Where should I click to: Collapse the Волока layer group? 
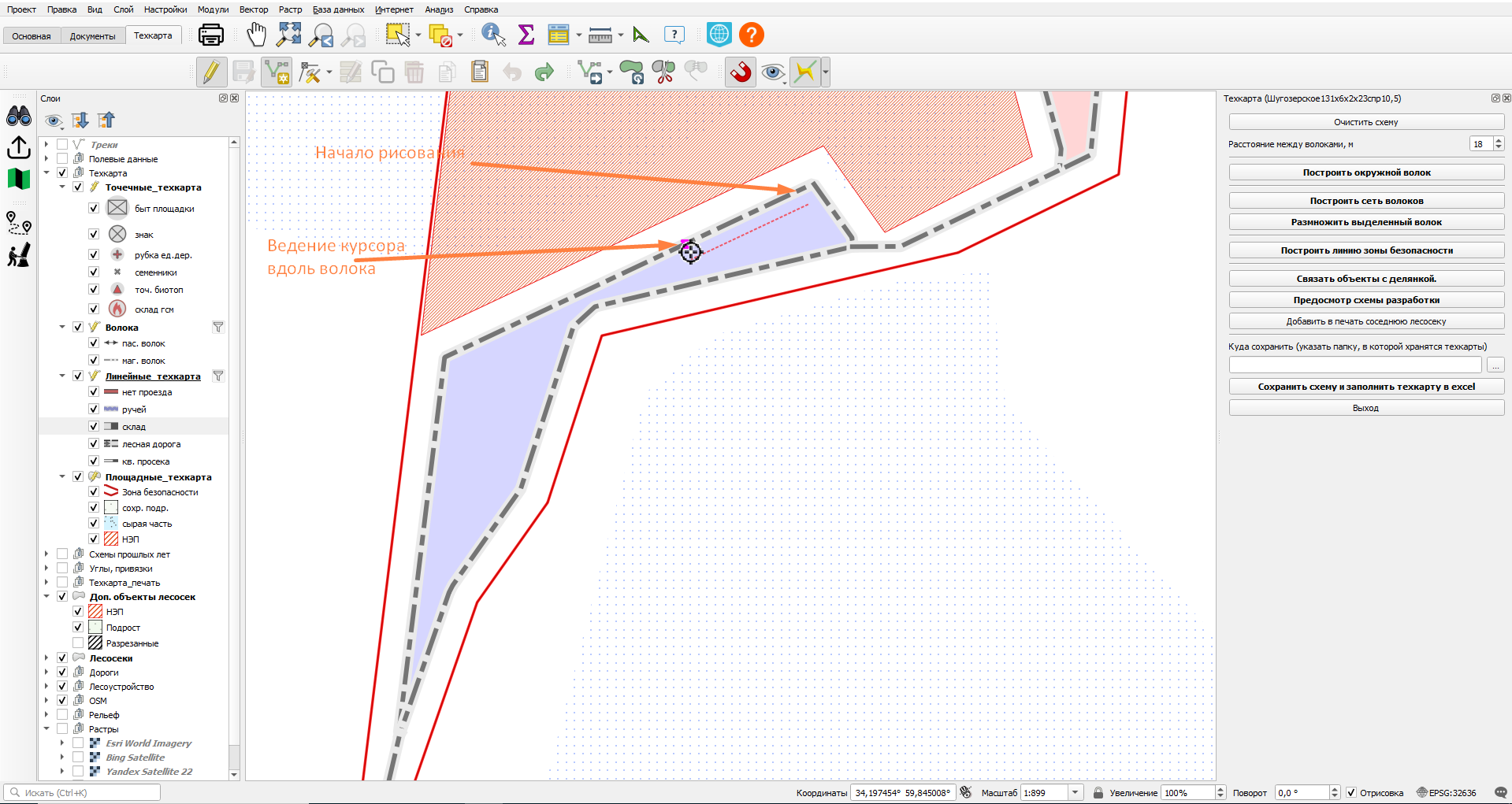pos(62,328)
